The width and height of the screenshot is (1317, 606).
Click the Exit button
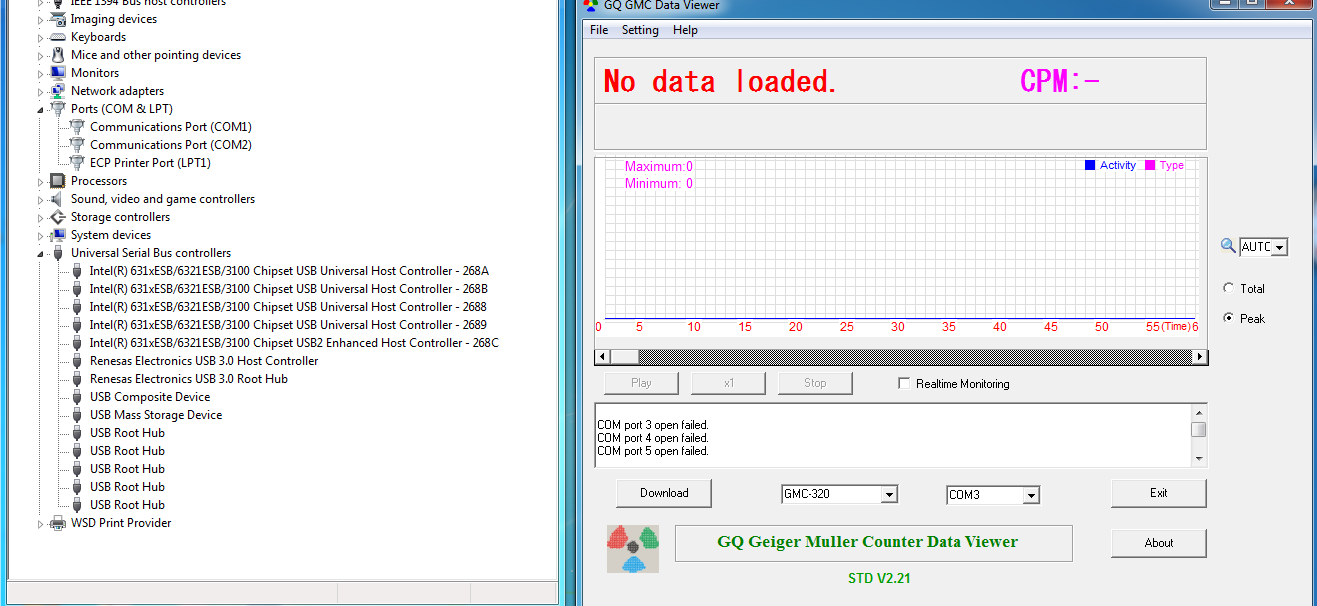click(1158, 493)
